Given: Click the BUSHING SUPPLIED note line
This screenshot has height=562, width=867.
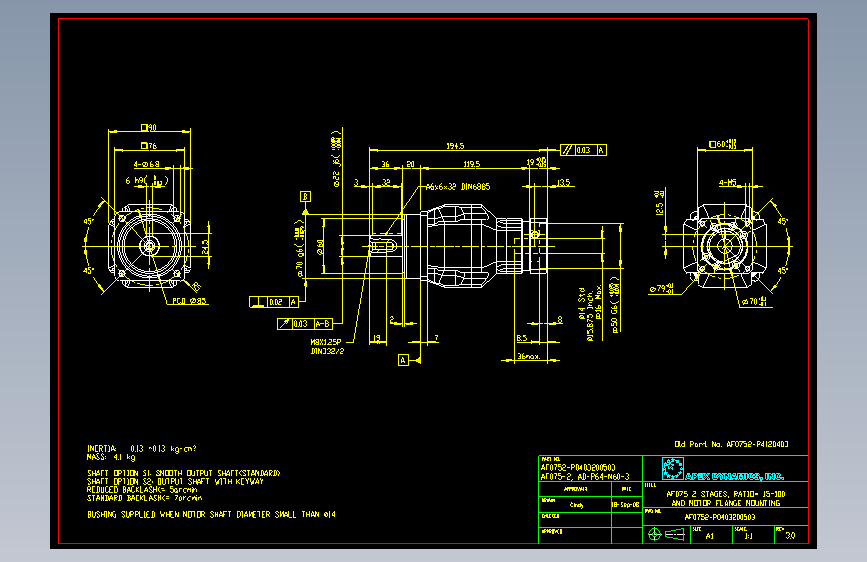Looking at the screenshot, I should pyautogui.click(x=211, y=514).
